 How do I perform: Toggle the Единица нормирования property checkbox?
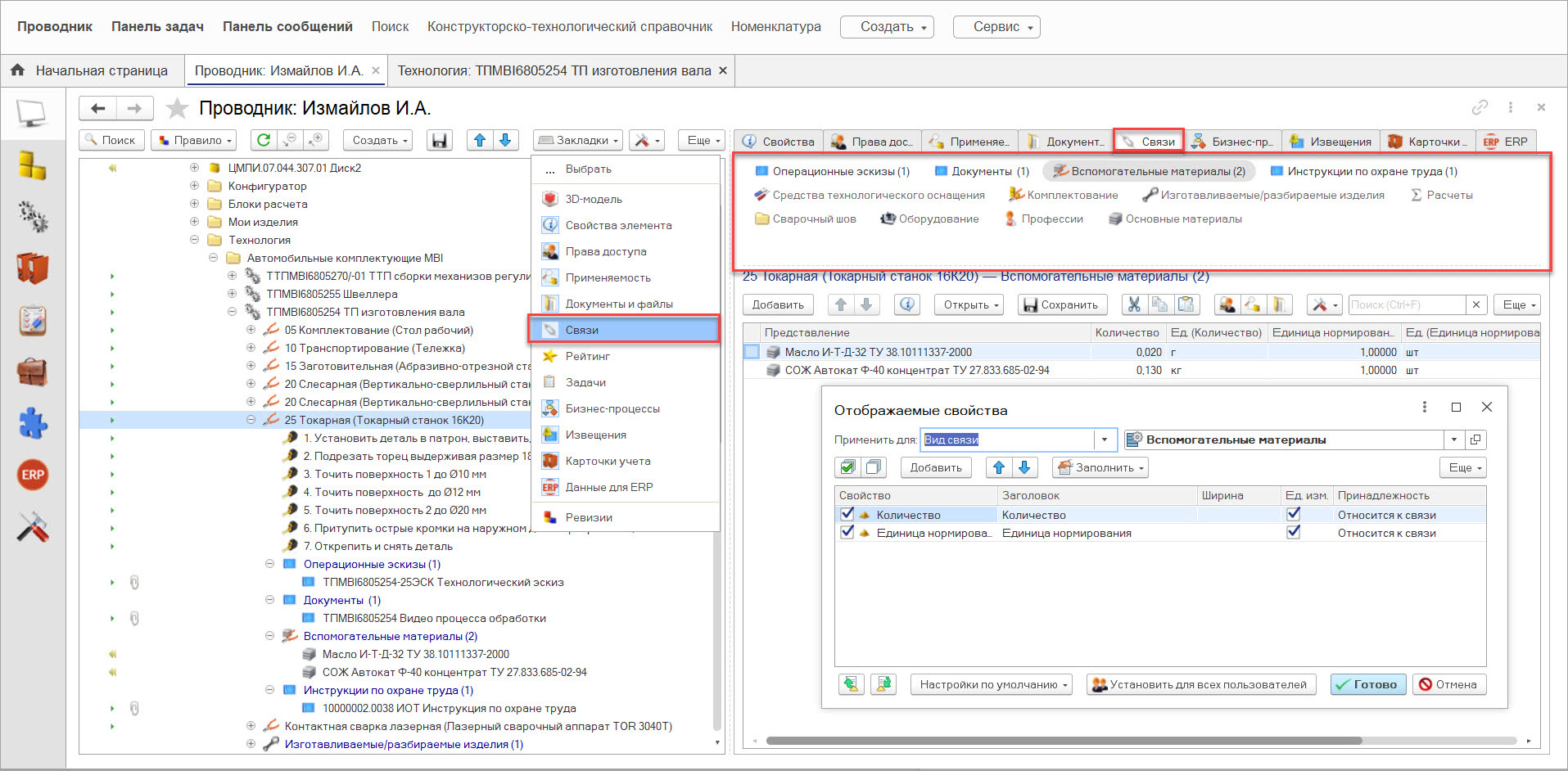coord(847,532)
